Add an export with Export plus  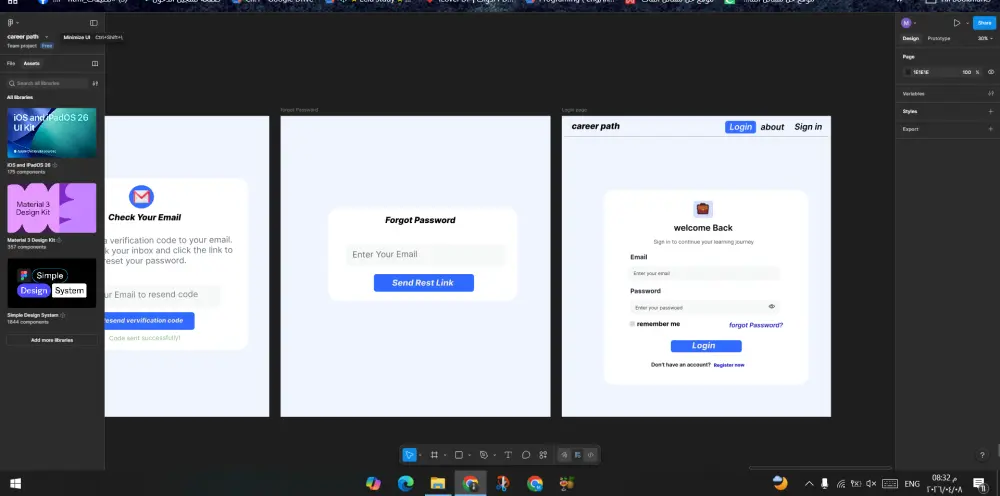991,129
